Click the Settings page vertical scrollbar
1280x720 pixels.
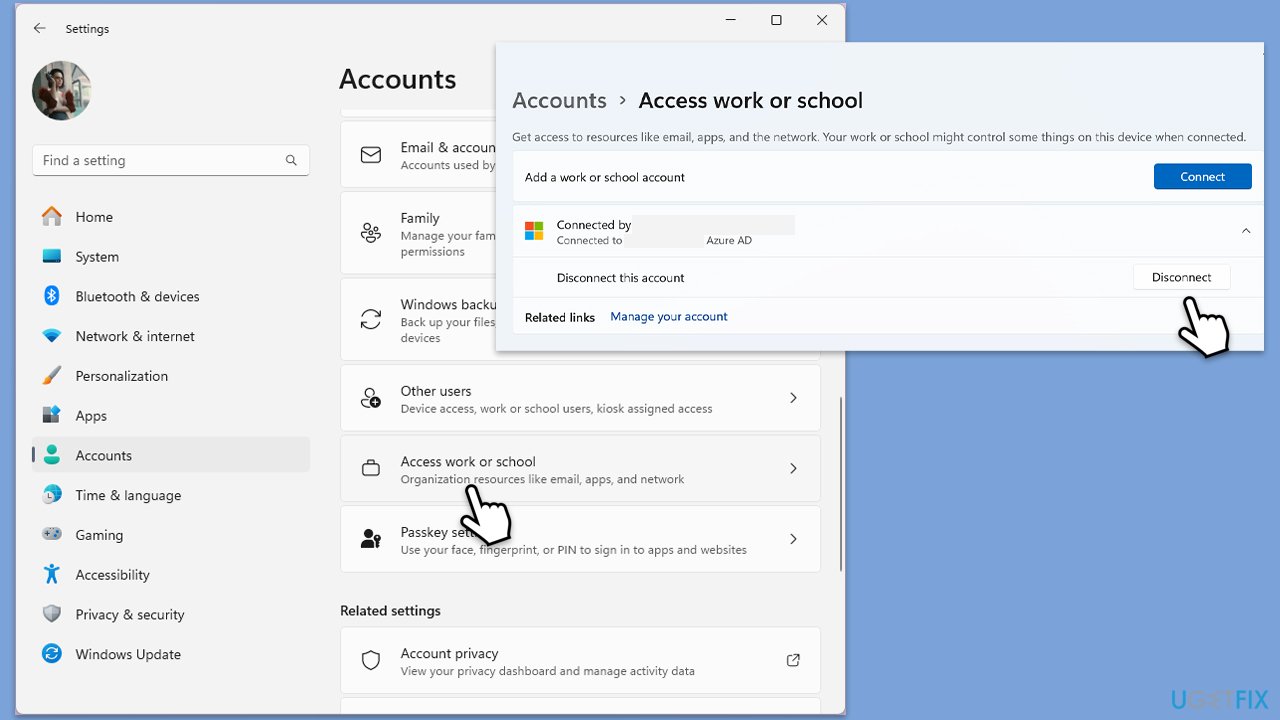pos(841,485)
